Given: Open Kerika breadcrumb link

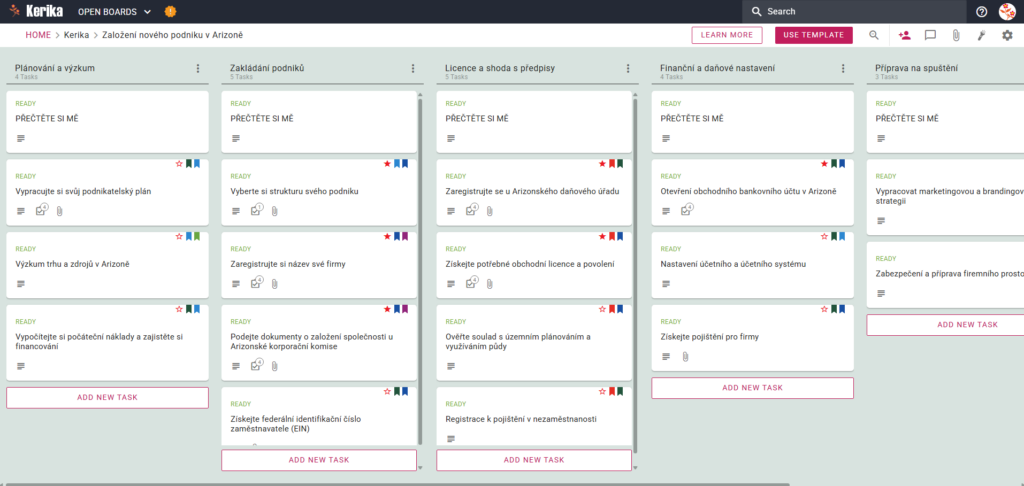Looking at the screenshot, I should click(76, 35).
